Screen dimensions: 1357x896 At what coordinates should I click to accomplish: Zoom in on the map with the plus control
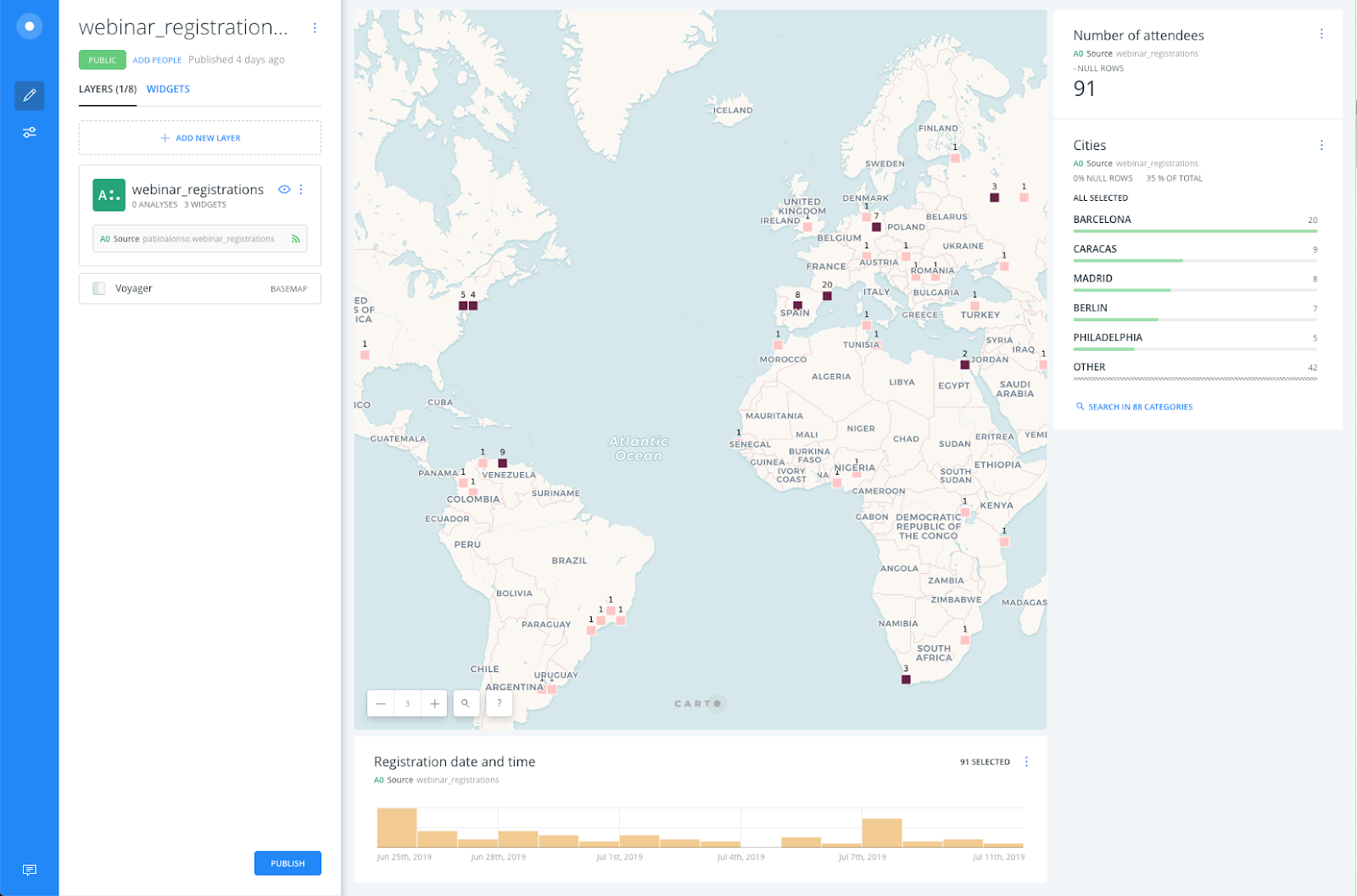[x=433, y=703]
